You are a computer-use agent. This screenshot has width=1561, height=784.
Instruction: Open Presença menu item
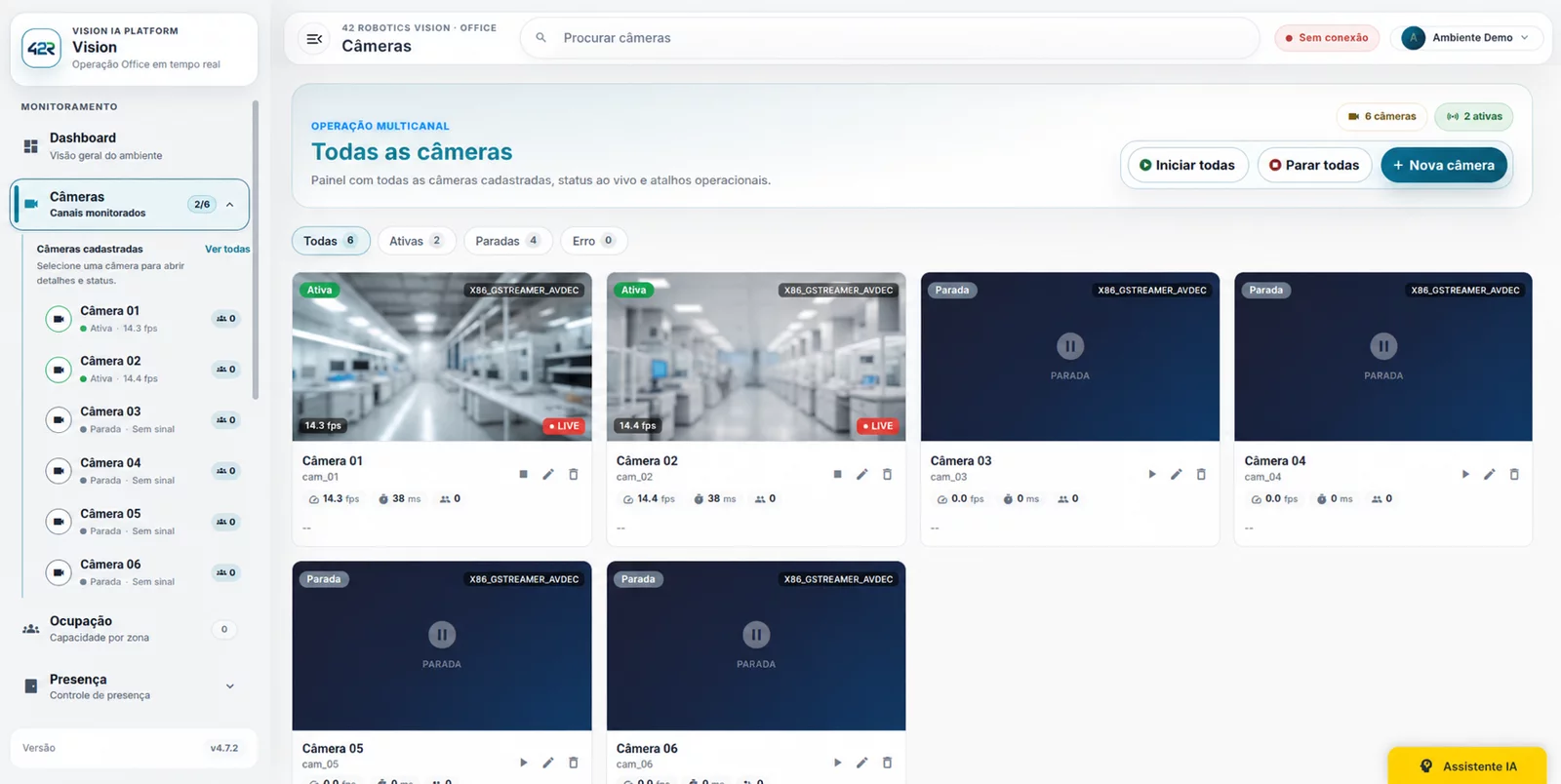[x=130, y=686]
